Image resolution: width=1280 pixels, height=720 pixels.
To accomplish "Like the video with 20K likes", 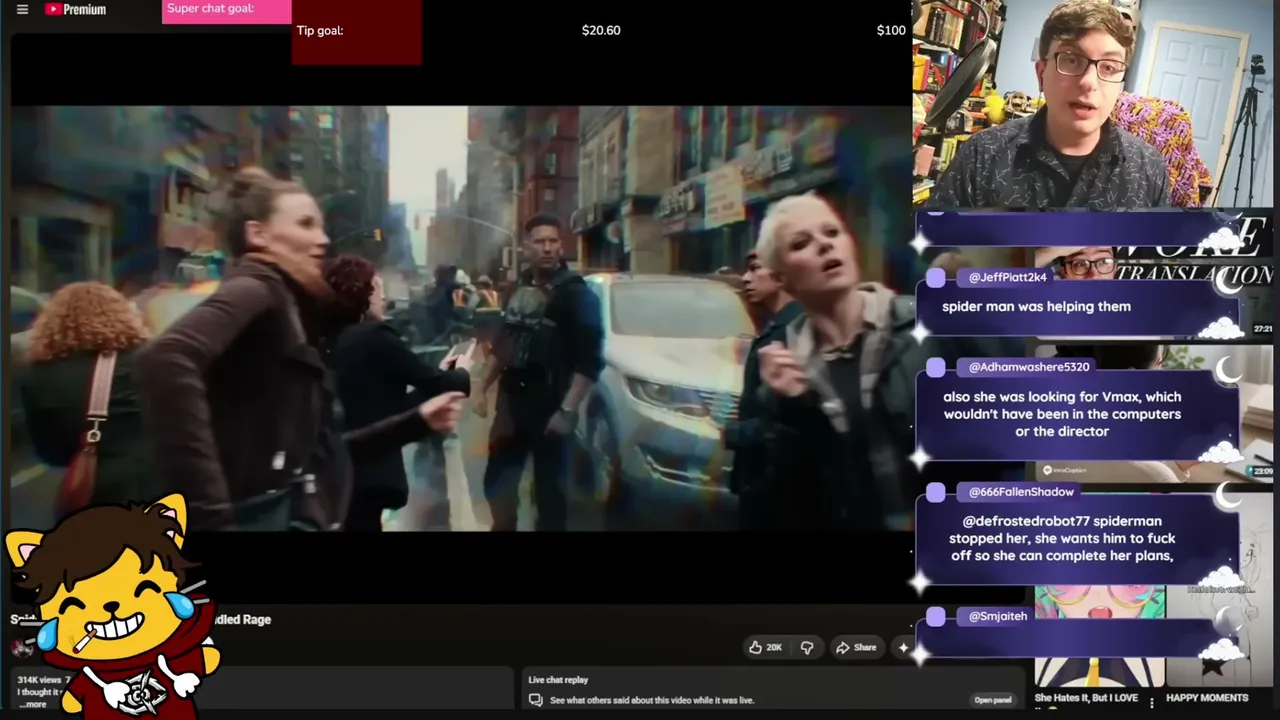I will pyautogui.click(x=765, y=647).
